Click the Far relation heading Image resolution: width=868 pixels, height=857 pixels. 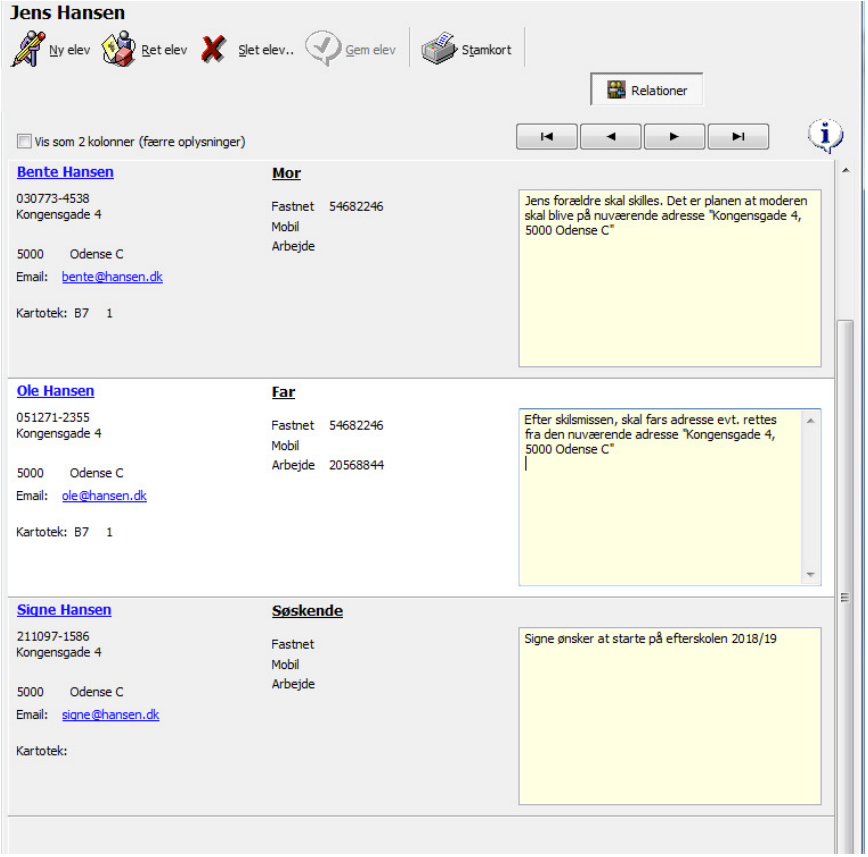point(283,392)
